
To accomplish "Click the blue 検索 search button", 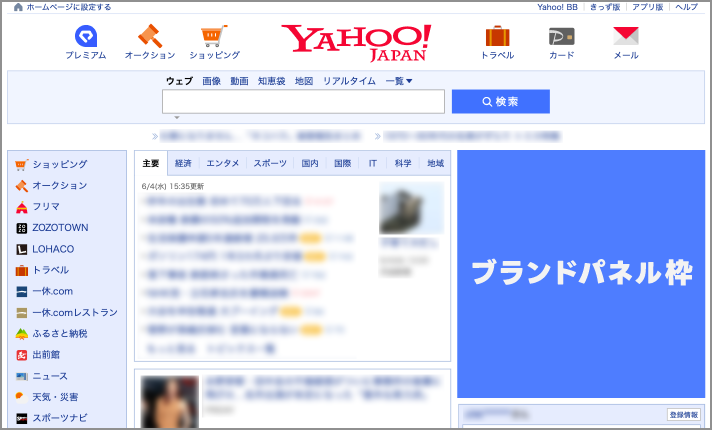I will tap(500, 102).
